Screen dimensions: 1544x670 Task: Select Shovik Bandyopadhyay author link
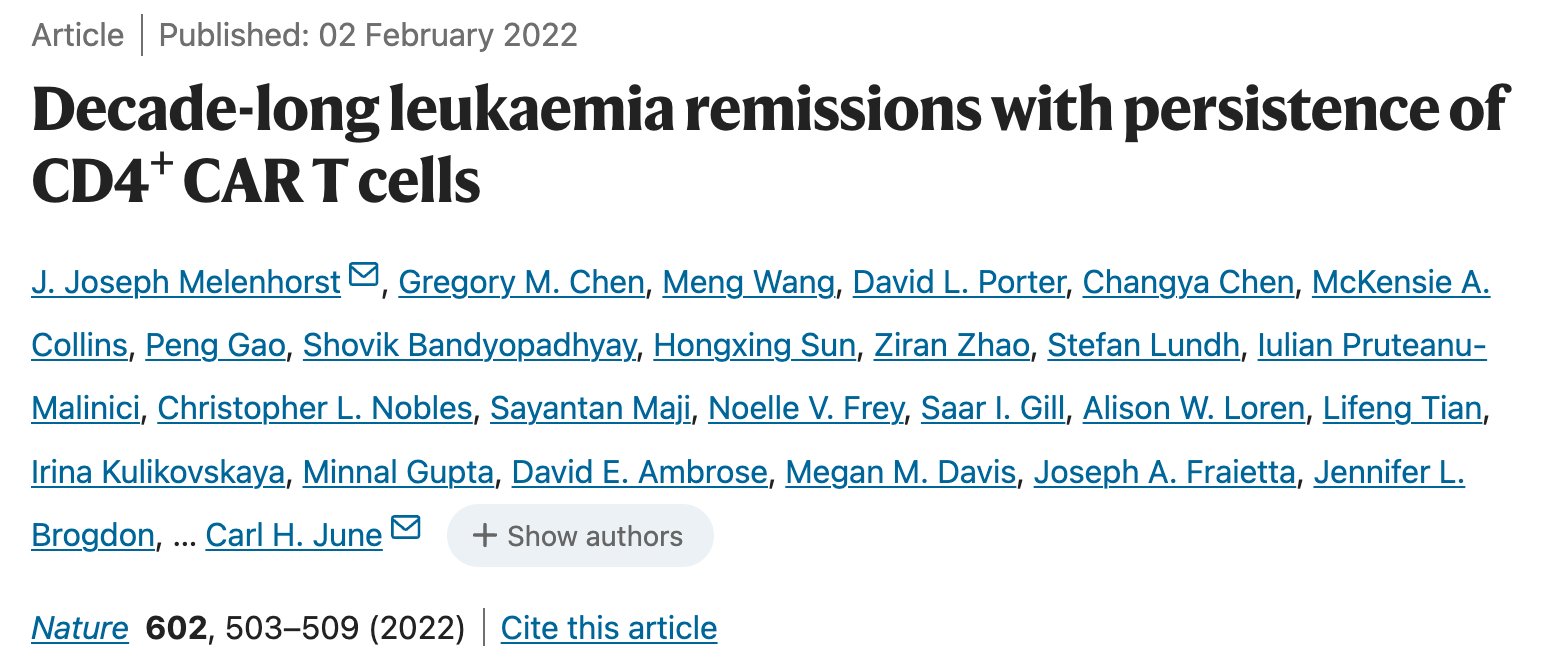tap(469, 346)
